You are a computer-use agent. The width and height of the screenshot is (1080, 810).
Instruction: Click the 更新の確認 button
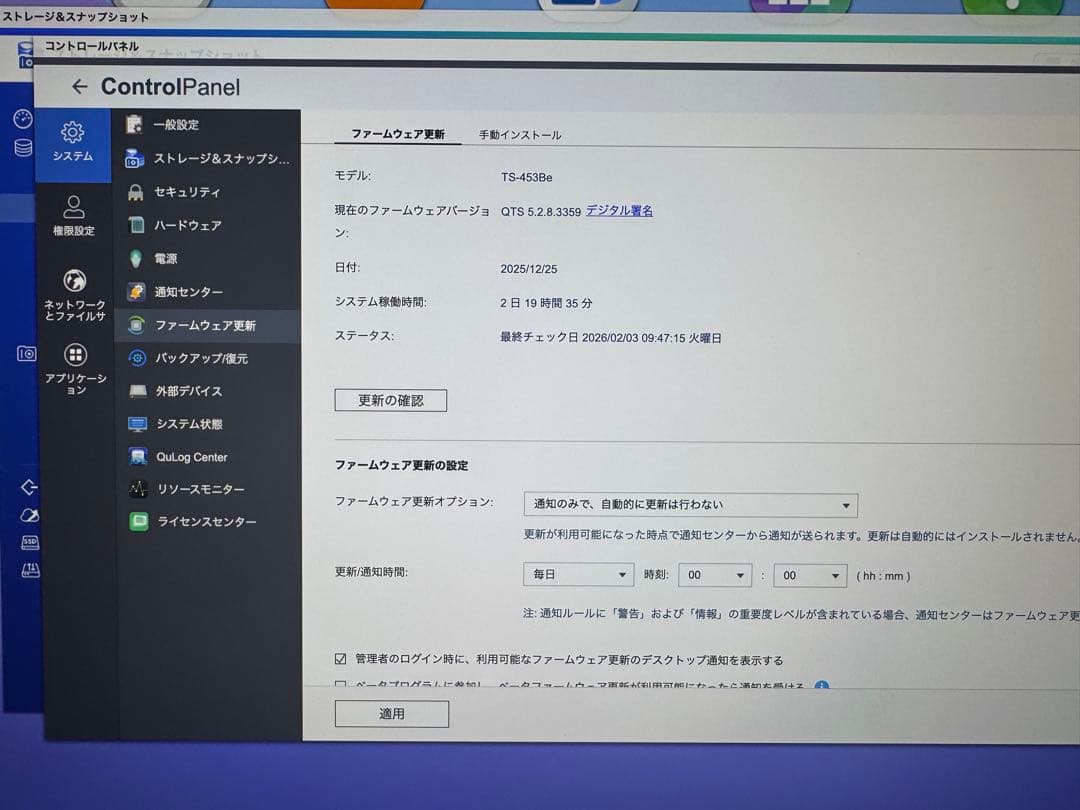(x=391, y=400)
